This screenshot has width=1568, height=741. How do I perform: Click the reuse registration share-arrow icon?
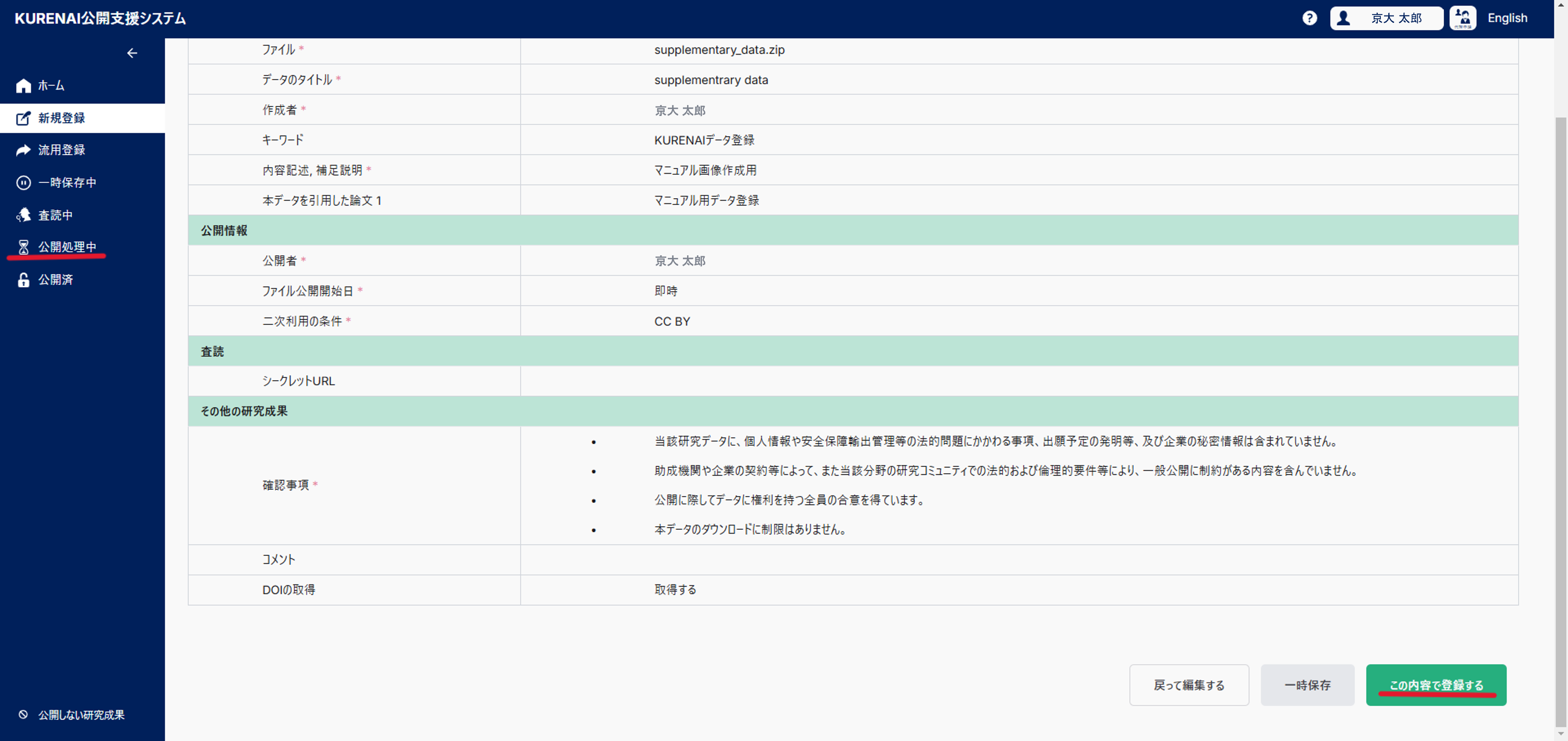(23, 150)
